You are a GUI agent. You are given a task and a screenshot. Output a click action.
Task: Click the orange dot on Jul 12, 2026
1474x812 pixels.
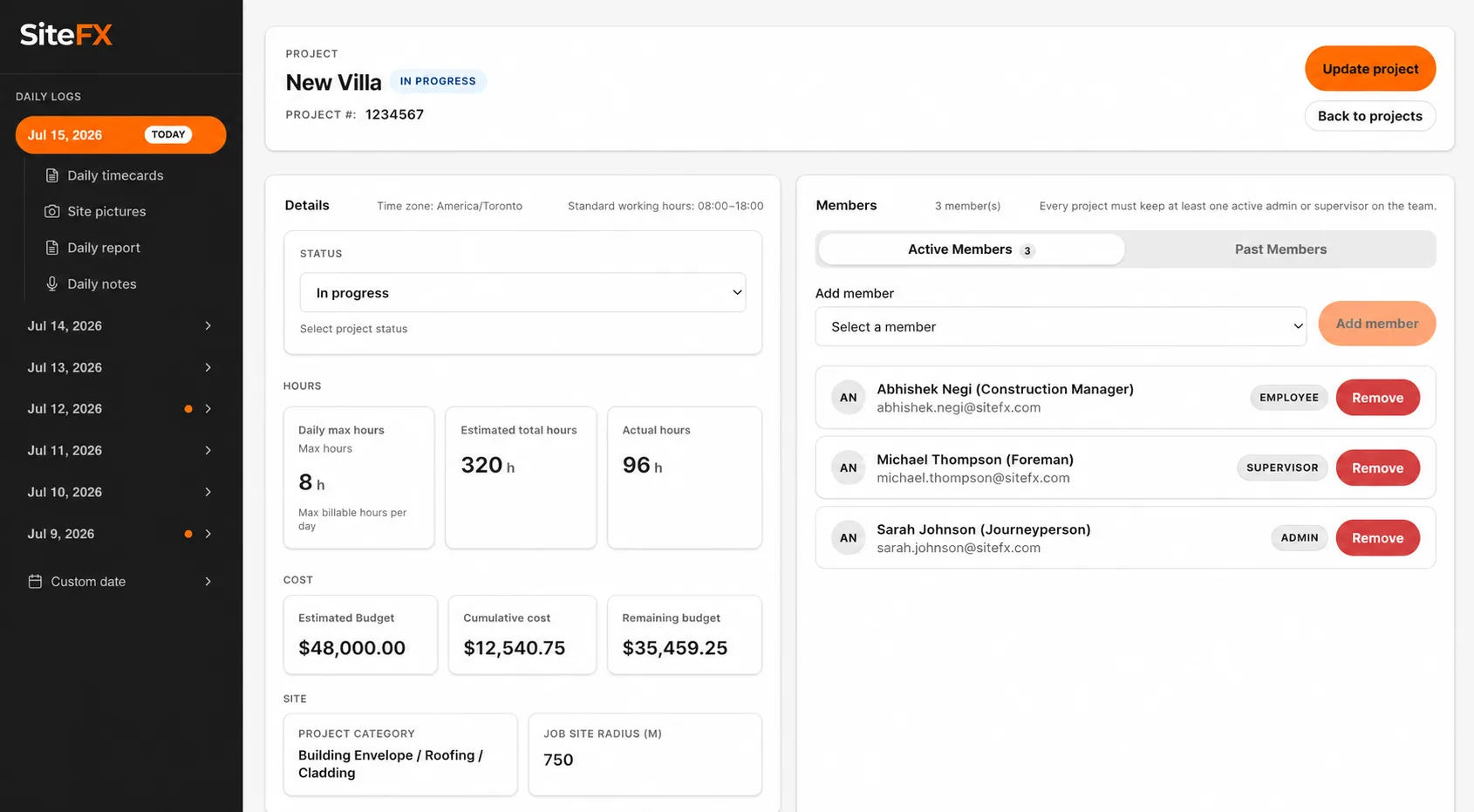coord(188,409)
